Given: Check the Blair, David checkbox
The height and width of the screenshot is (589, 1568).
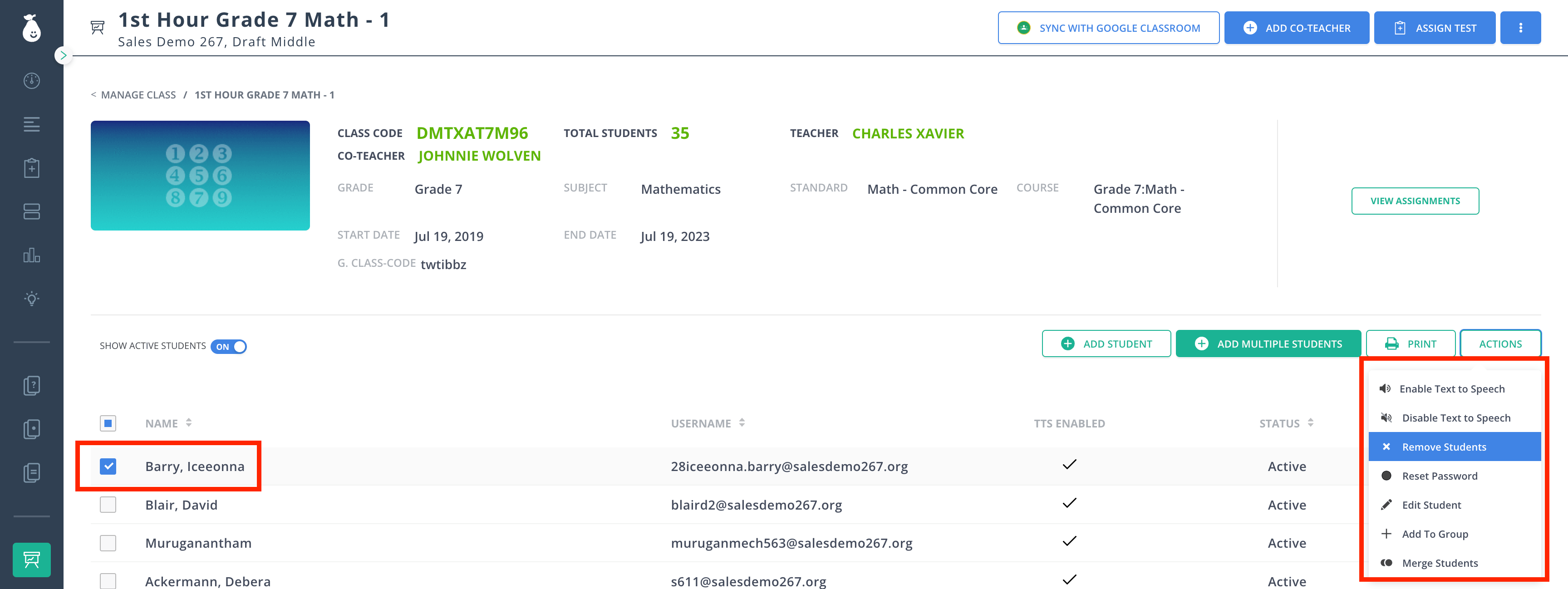Looking at the screenshot, I should click(108, 505).
